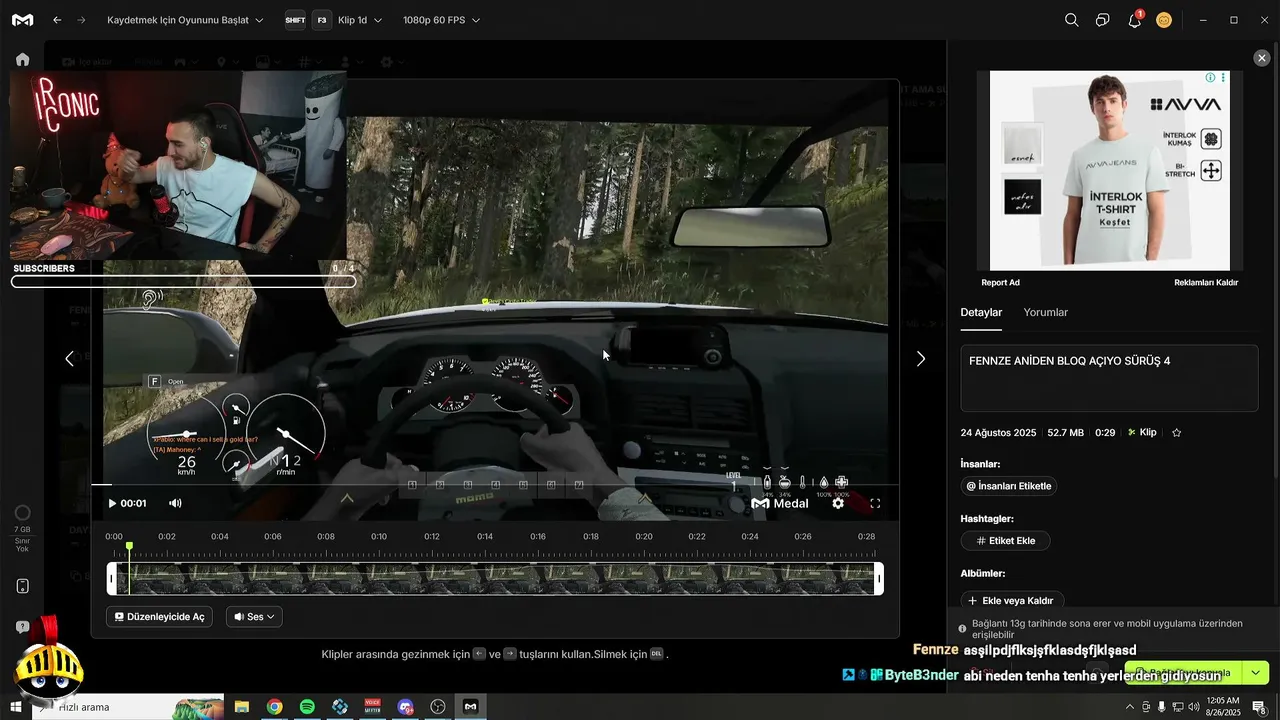Click the green playhead marker on timeline
Image resolution: width=1280 pixels, height=720 pixels.
click(129, 546)
